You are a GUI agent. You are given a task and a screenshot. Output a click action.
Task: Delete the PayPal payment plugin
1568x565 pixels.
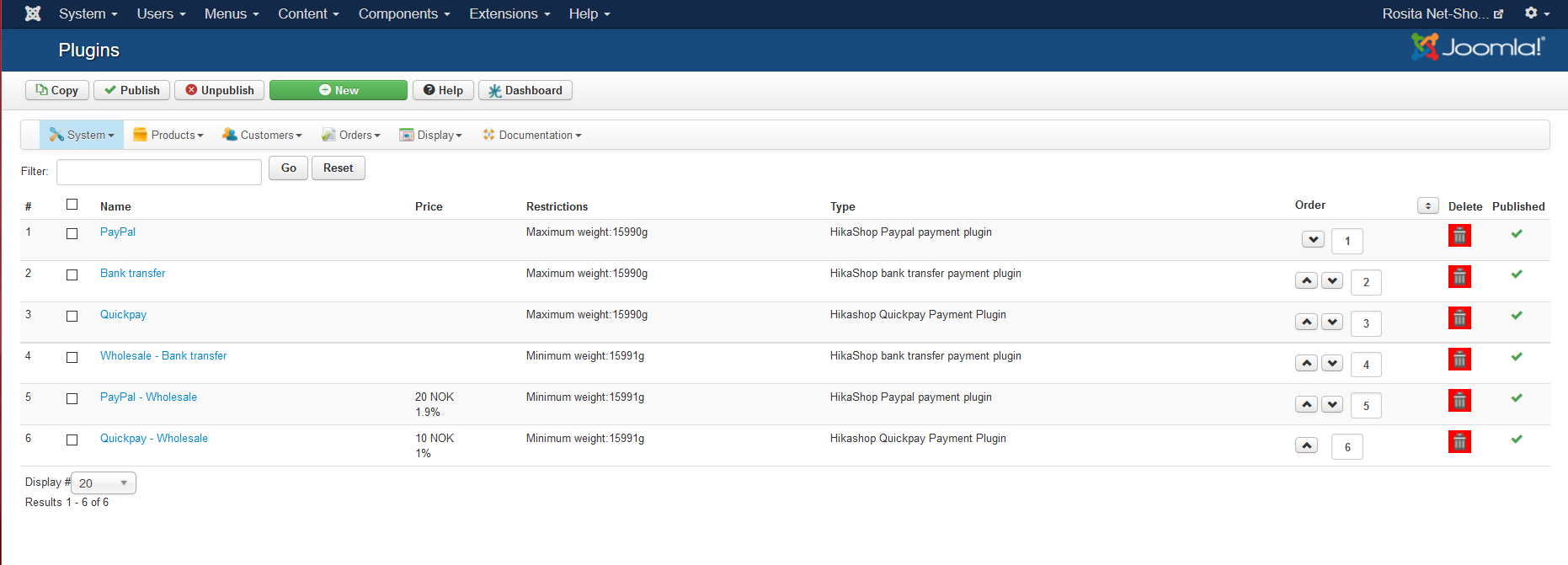click(x=1459, y=236)
